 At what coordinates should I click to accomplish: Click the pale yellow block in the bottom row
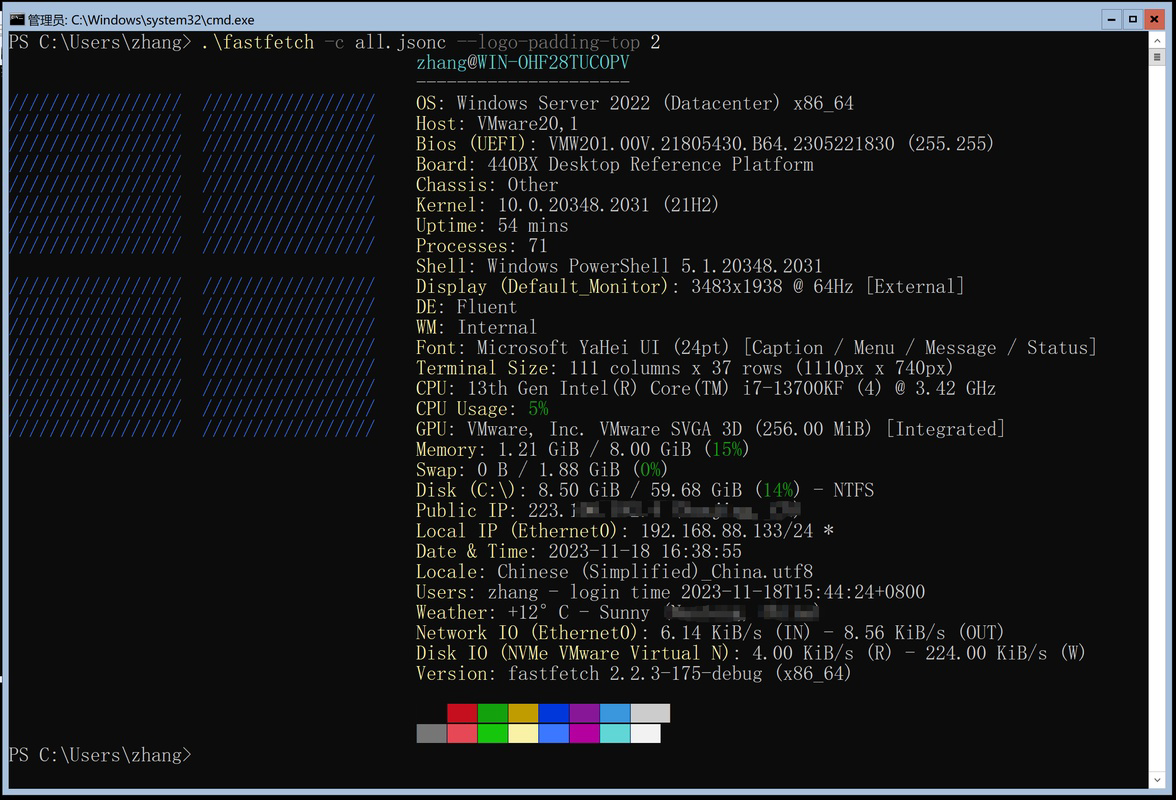pos(524,733)
